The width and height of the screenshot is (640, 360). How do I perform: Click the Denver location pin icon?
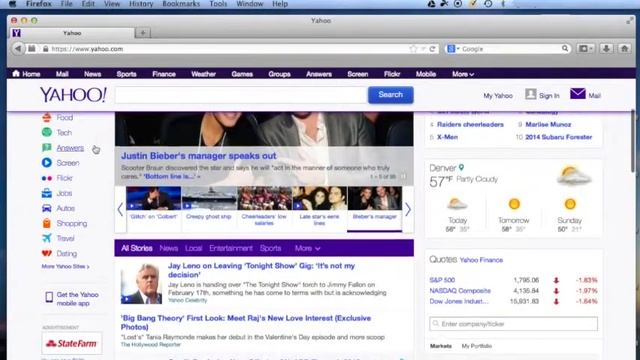[462, 167]
